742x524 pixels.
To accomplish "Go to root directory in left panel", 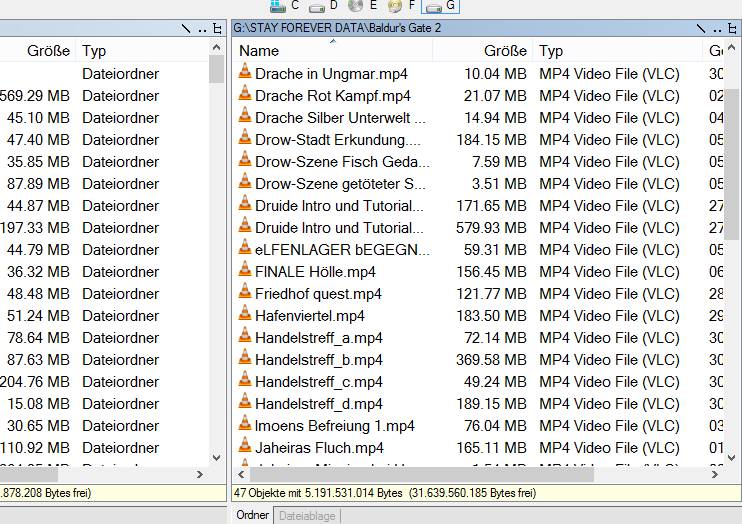I will pyautogui.click(x=186, y=28).
